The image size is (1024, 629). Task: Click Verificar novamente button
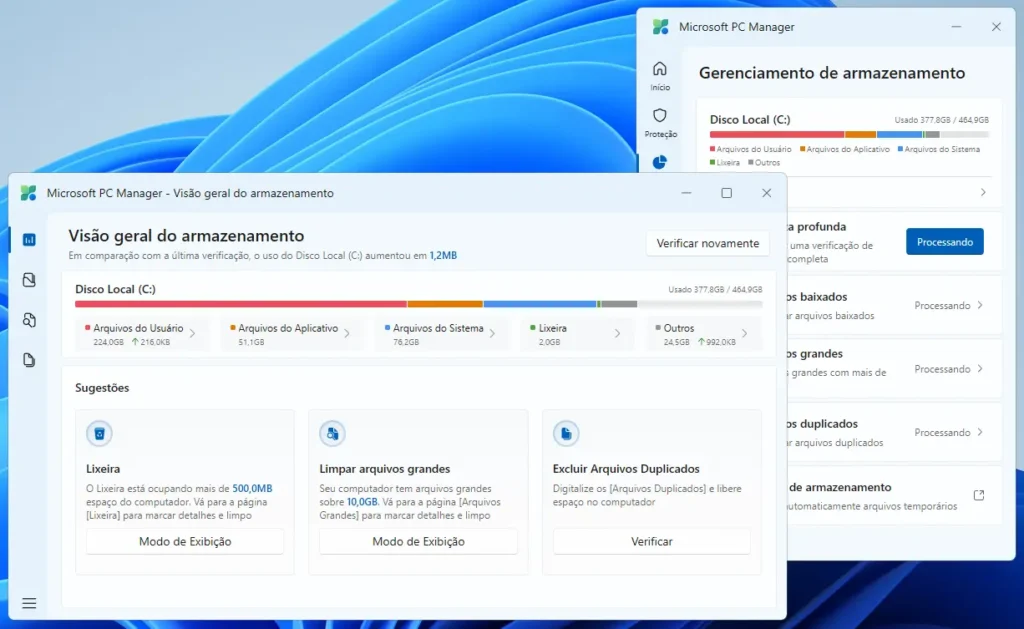click(707, 243)
